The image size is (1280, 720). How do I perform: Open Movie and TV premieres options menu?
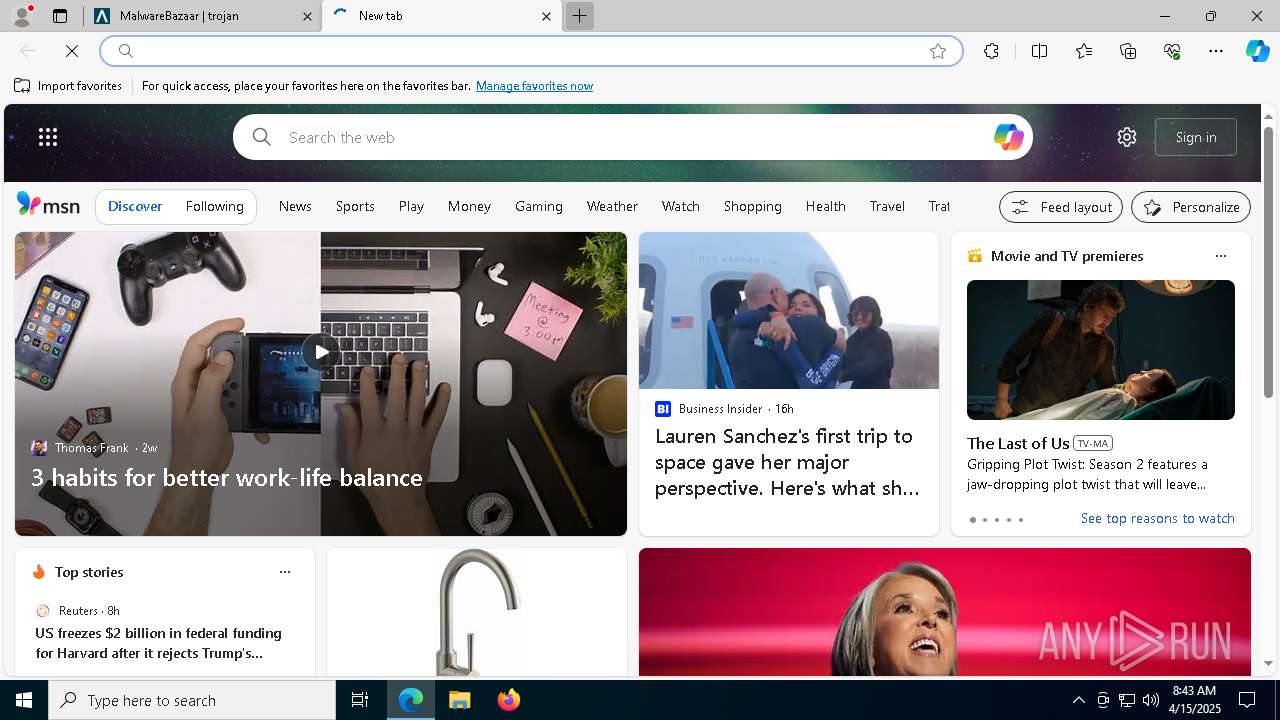pos(1220,256)
